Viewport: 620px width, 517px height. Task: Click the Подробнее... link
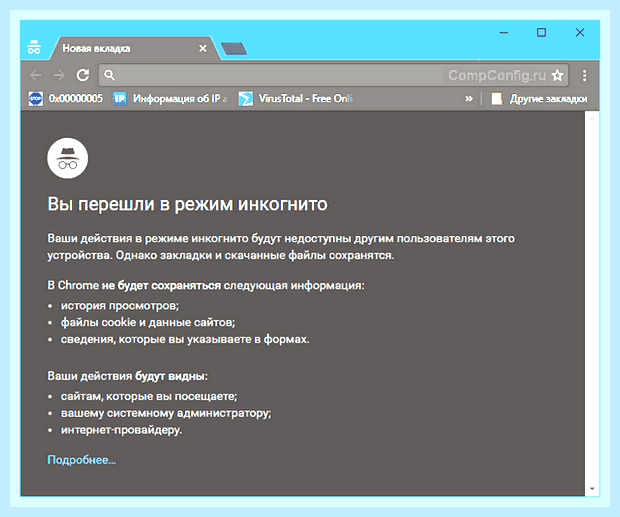81,460
